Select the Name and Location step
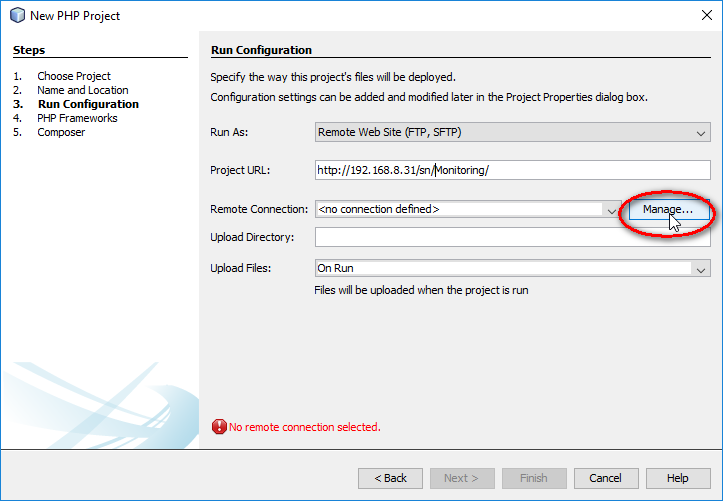Screen dimensions: 723x501 83,90
